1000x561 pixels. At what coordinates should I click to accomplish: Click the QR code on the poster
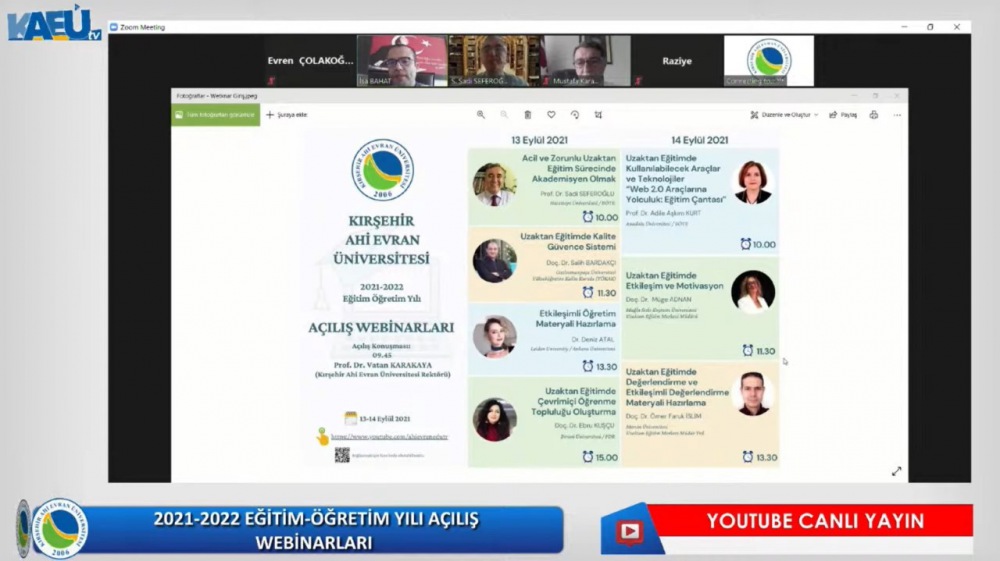[x=342, y=455]
